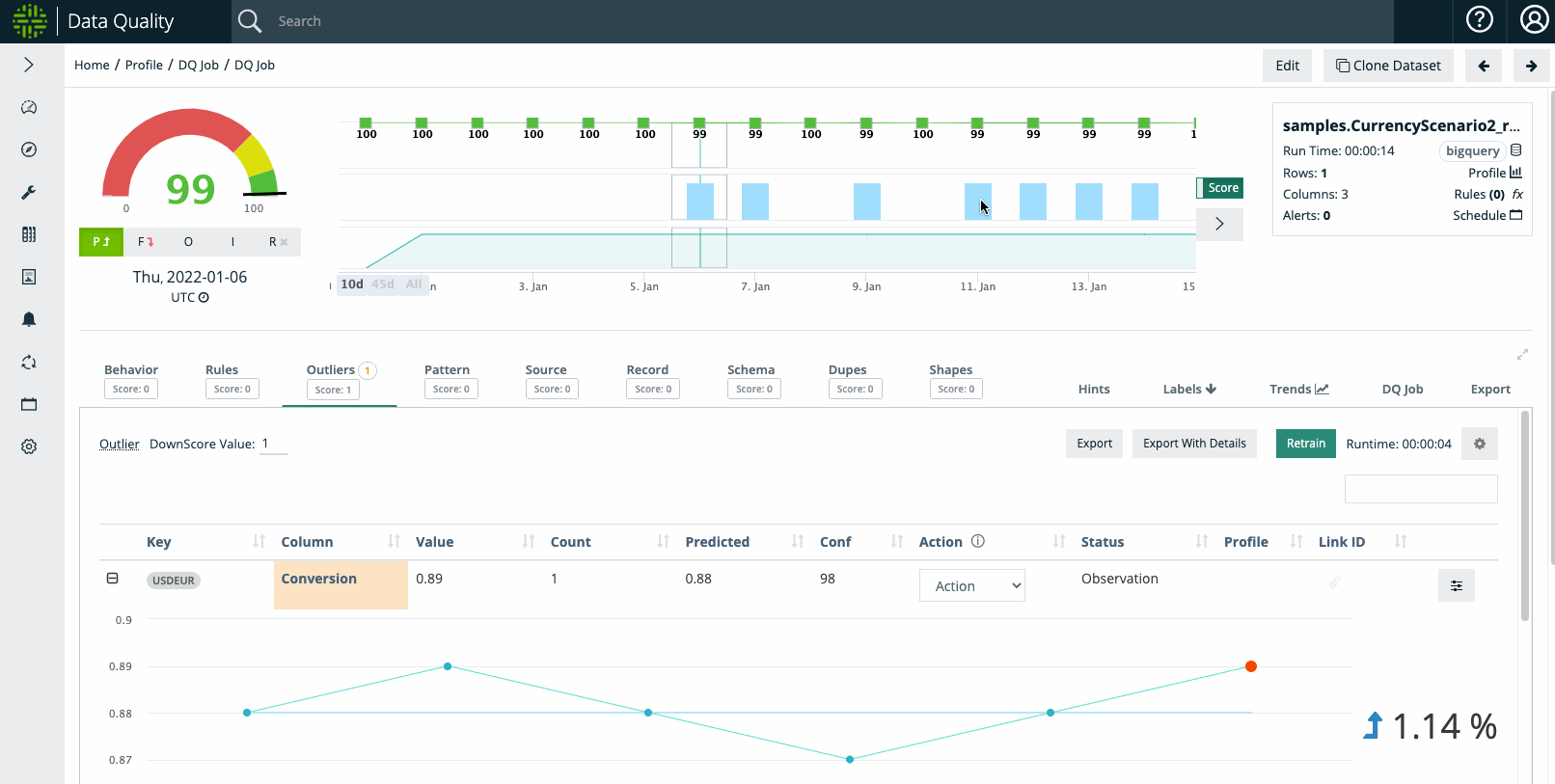Click the Clone Dataset button
The width and height of the screenshot is (1555, 784).
pyautogui.click(x=1387, y=66)
